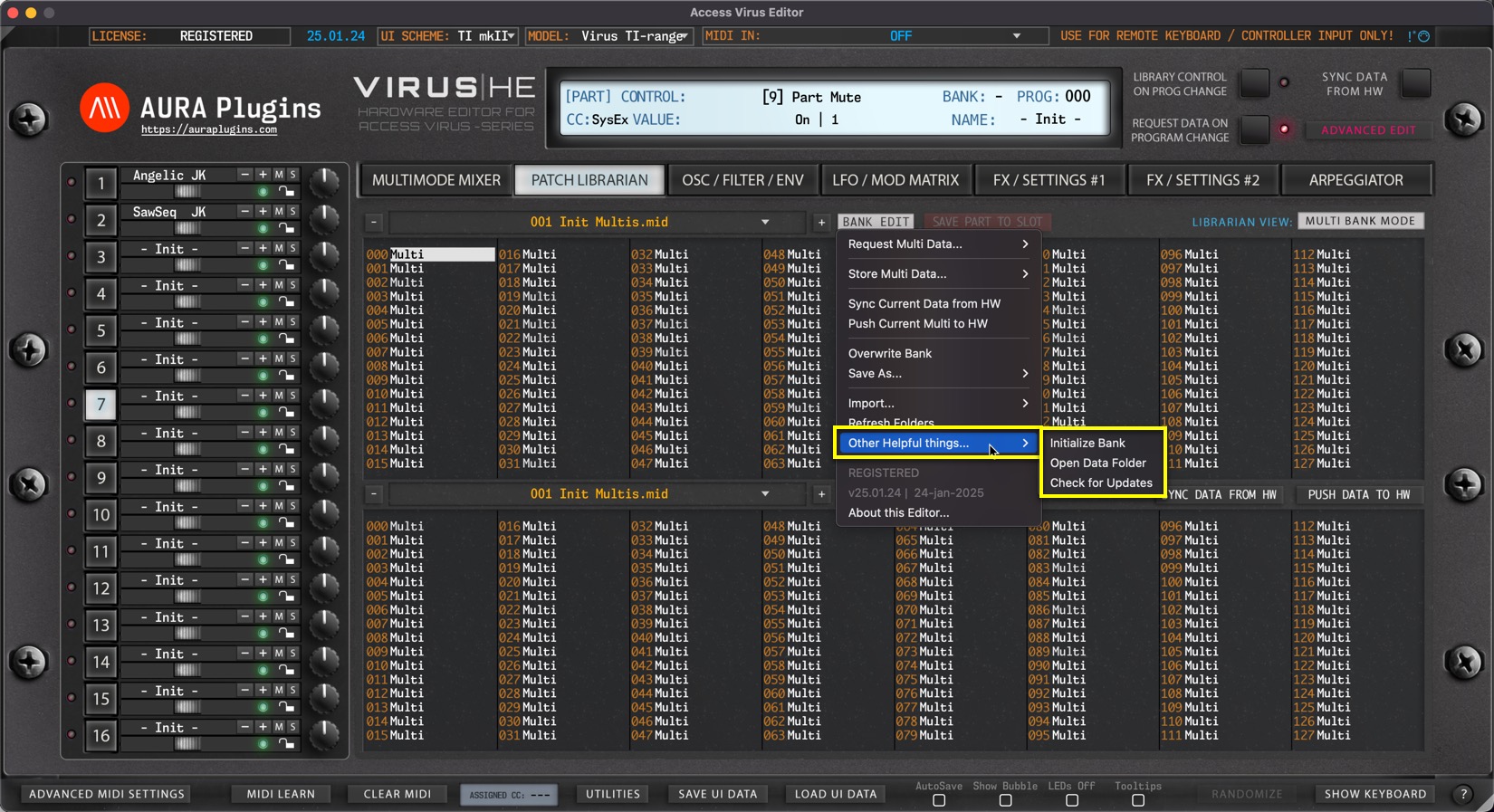Open upper 001 Init Multis.mid bank dropdown
1494x812 pixels.
coord(598,222)
